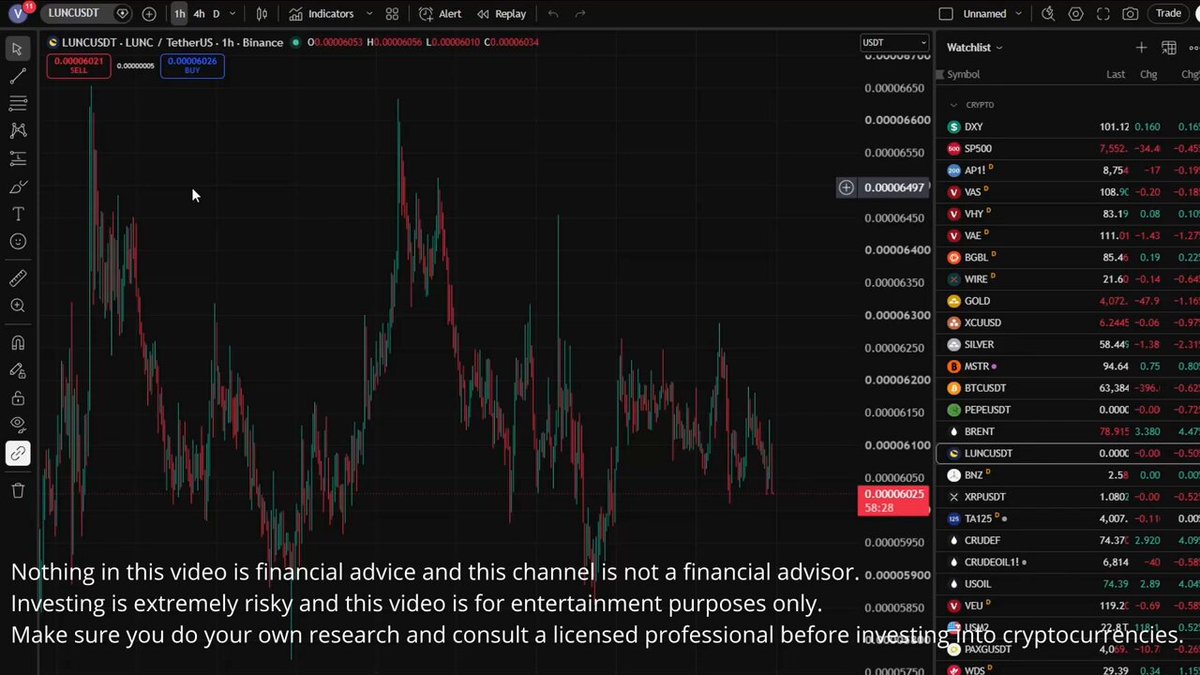Open the layout grid setup icon
Viewport: 1200px width, 675px height.
point(392,14)
